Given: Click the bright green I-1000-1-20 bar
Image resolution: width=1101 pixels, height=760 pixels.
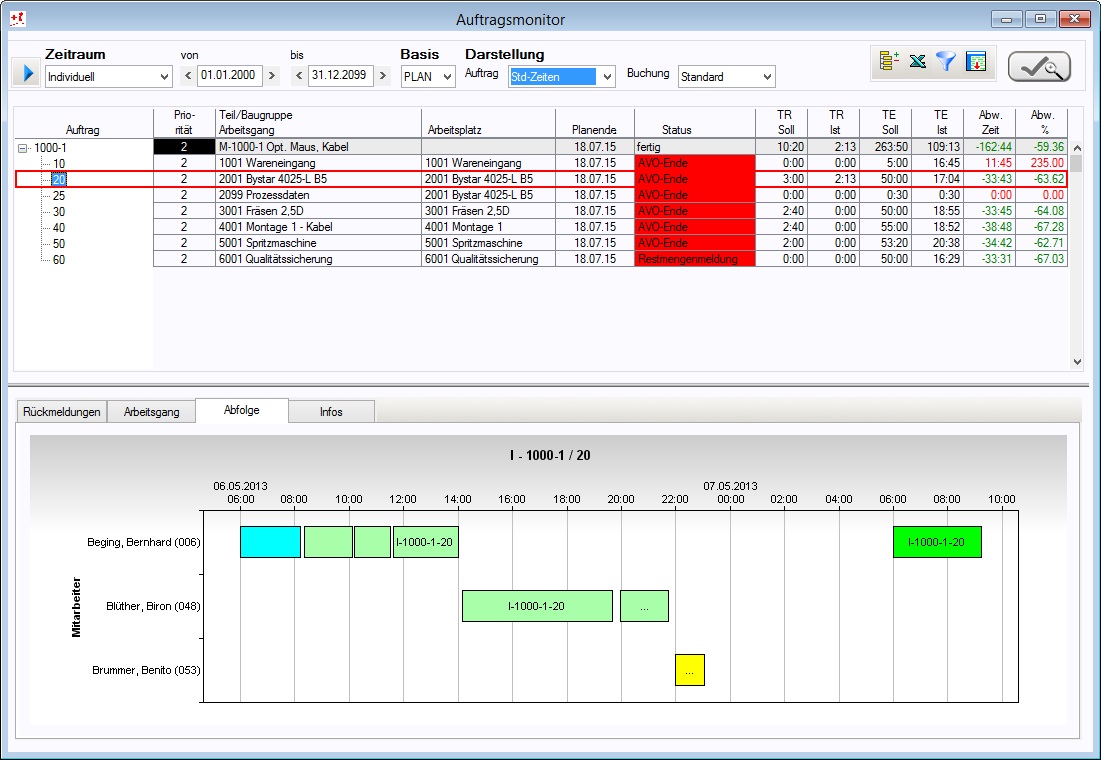Looking at the screenshot, I should pyautogui.click(x=937, y=542).
